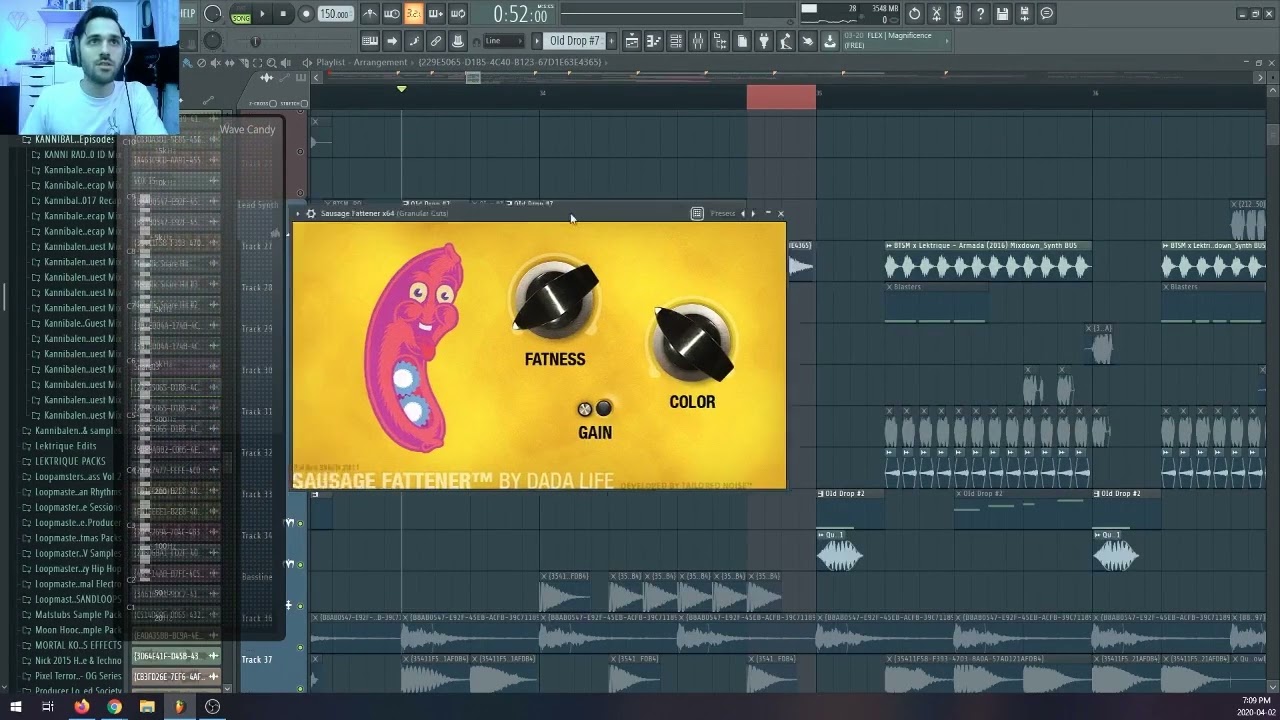Click the pattern ID breadcrumb after Arrangement
The image size is (1280, 720).
[x=510, y=63]
